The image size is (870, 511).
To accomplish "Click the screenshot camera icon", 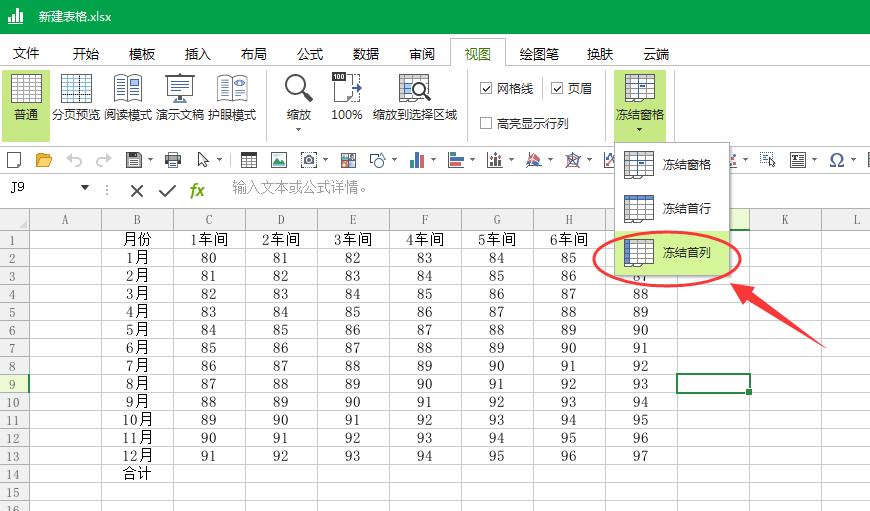I will tap(308, 160).
